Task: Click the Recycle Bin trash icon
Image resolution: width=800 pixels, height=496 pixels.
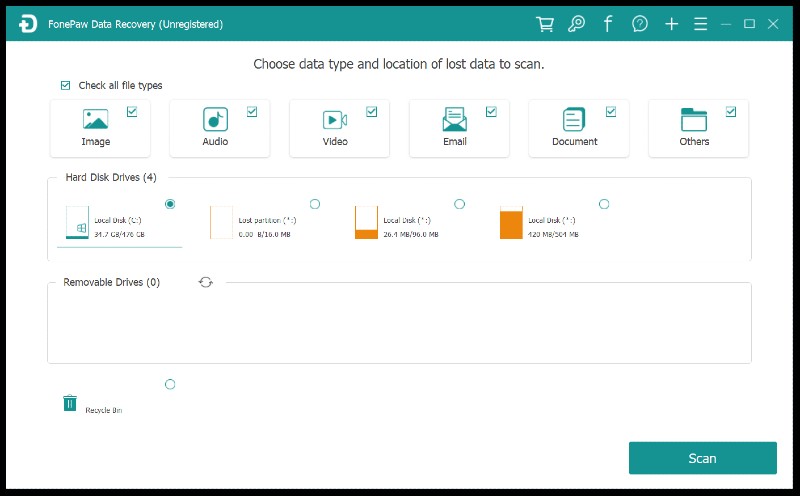Action: click(x=70, y=403)
